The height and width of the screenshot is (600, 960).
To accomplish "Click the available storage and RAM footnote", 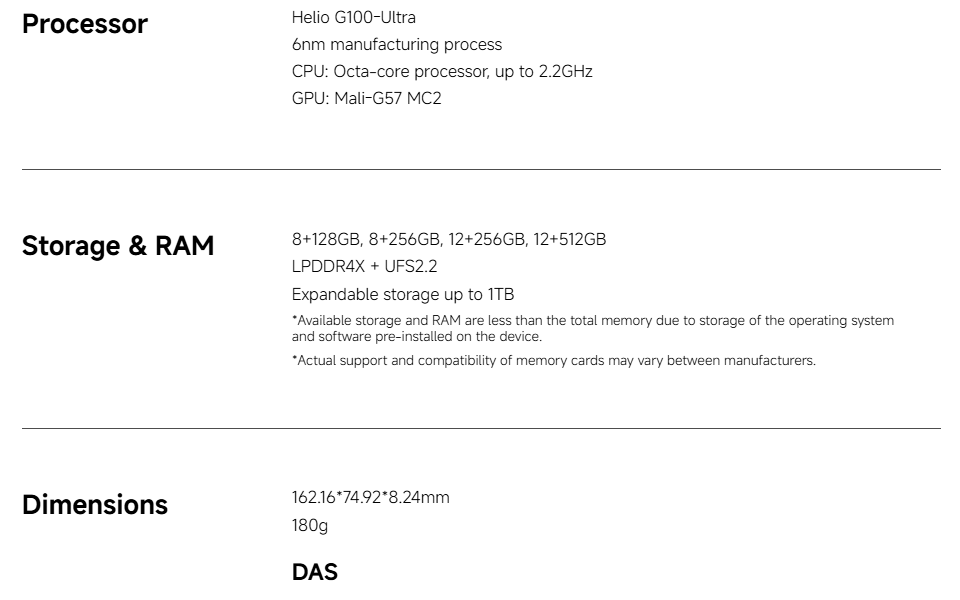I will pos(592,328).
